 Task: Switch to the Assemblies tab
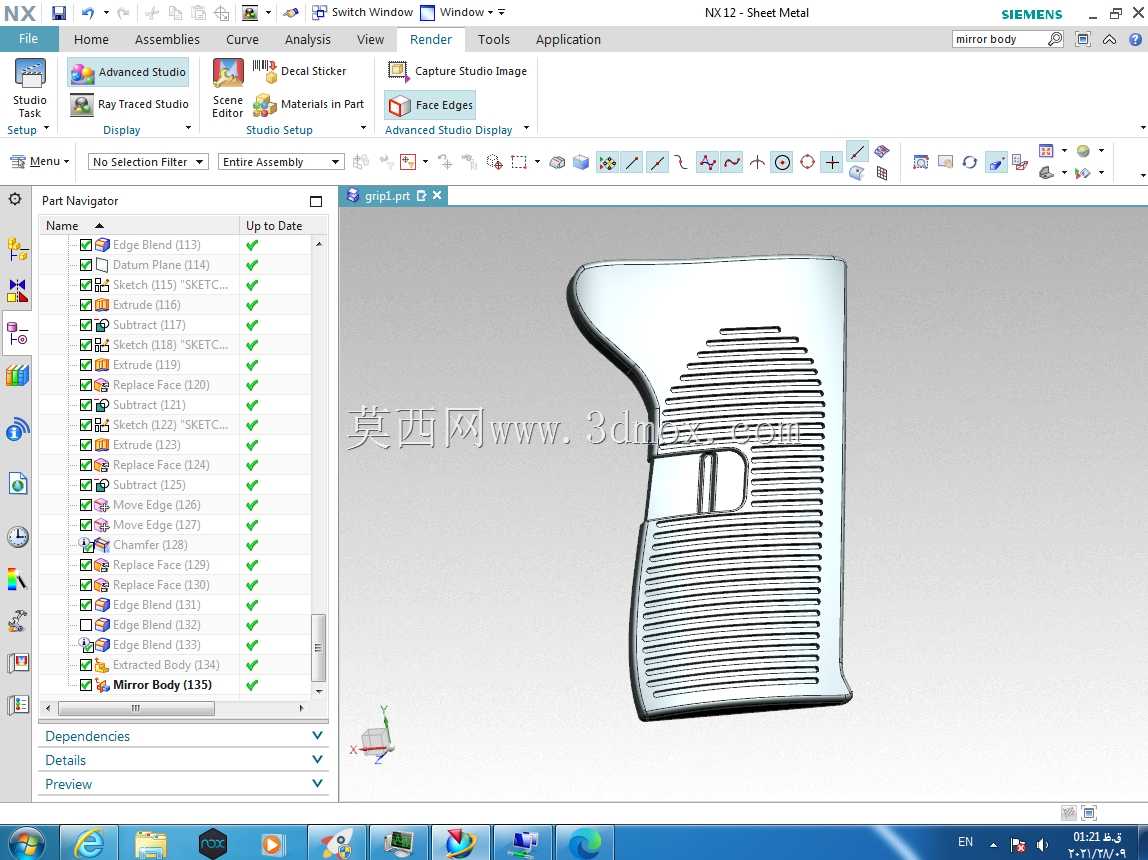pos(167,40)
